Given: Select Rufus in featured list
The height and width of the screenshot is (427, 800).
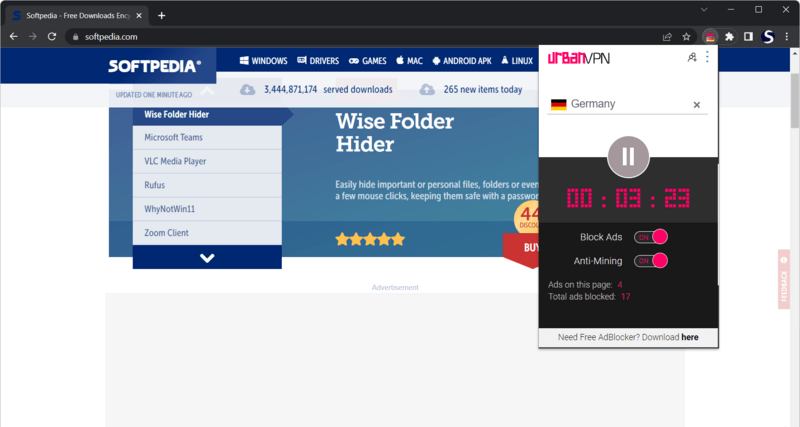Looking at the screenshot, I should tap(207, 185).
